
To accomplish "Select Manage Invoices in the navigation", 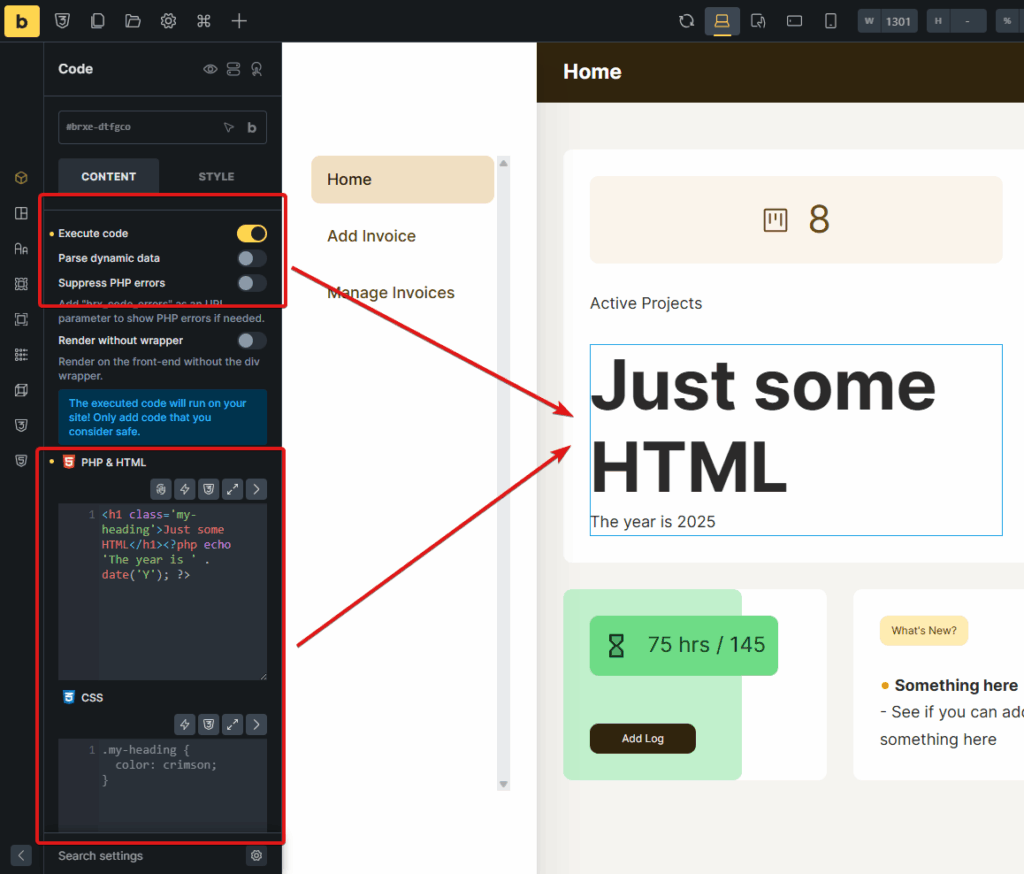I will tap(390, 292).
